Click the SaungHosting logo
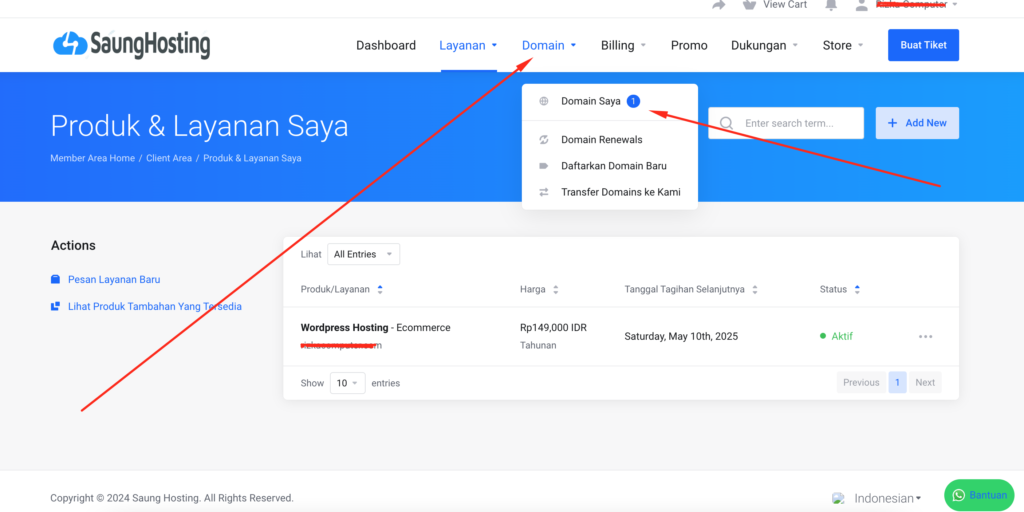 point(131,45)
